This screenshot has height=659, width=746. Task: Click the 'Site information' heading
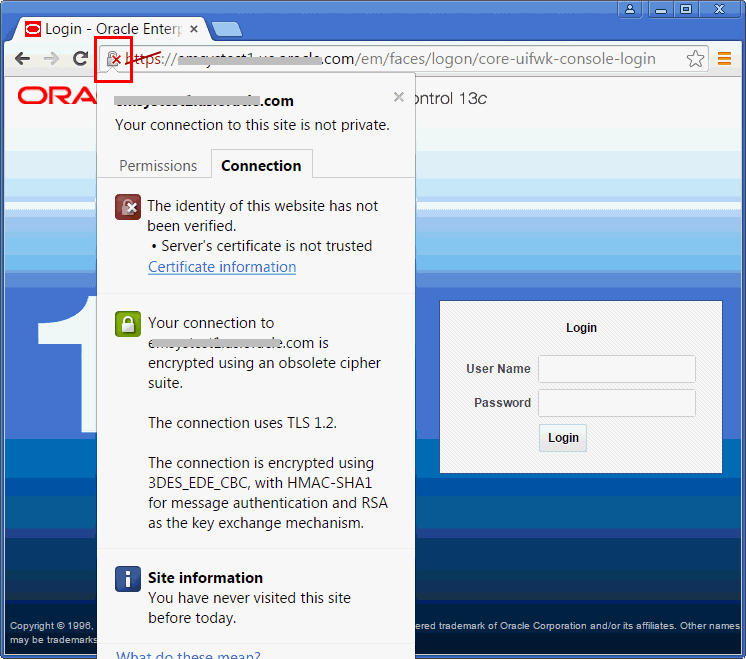pyautogui.click(x=205, y=578)
